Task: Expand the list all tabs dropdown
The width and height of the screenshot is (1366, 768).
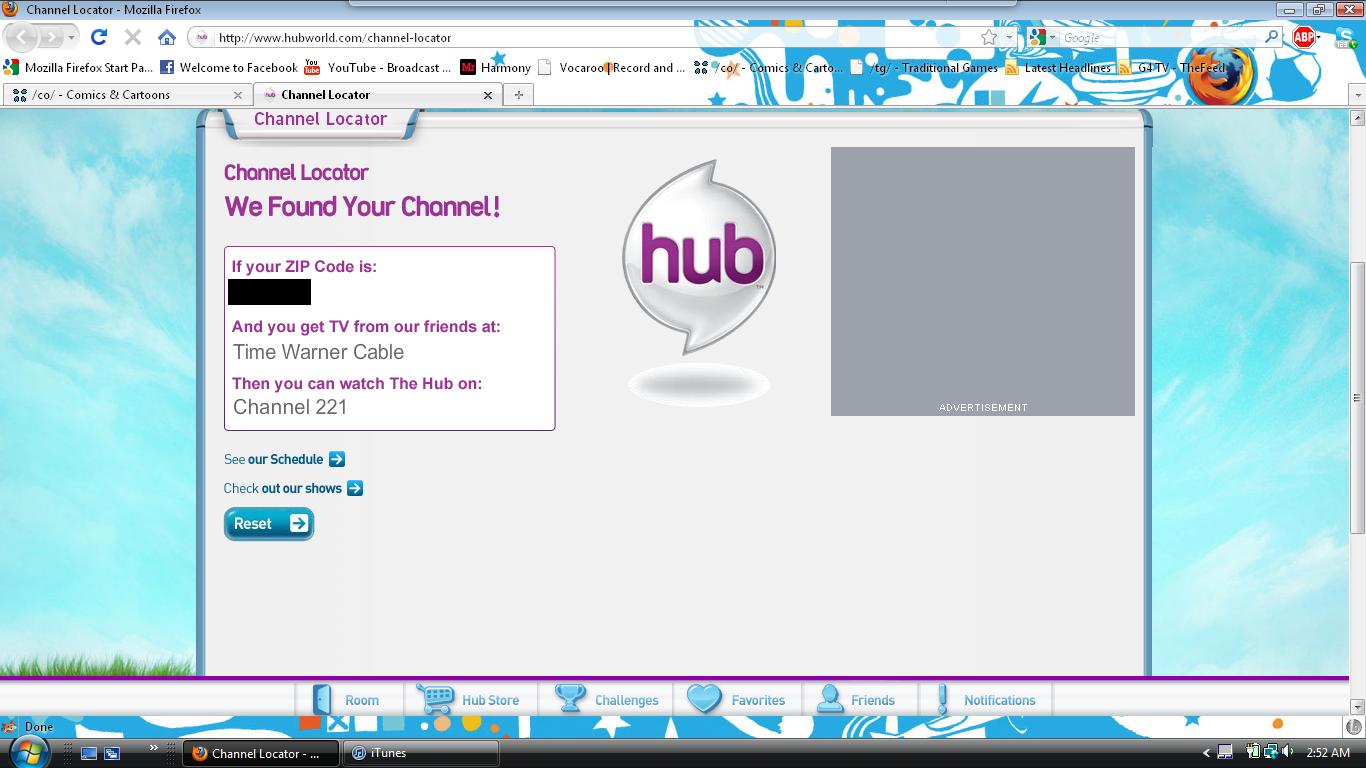Action: 1356,95
